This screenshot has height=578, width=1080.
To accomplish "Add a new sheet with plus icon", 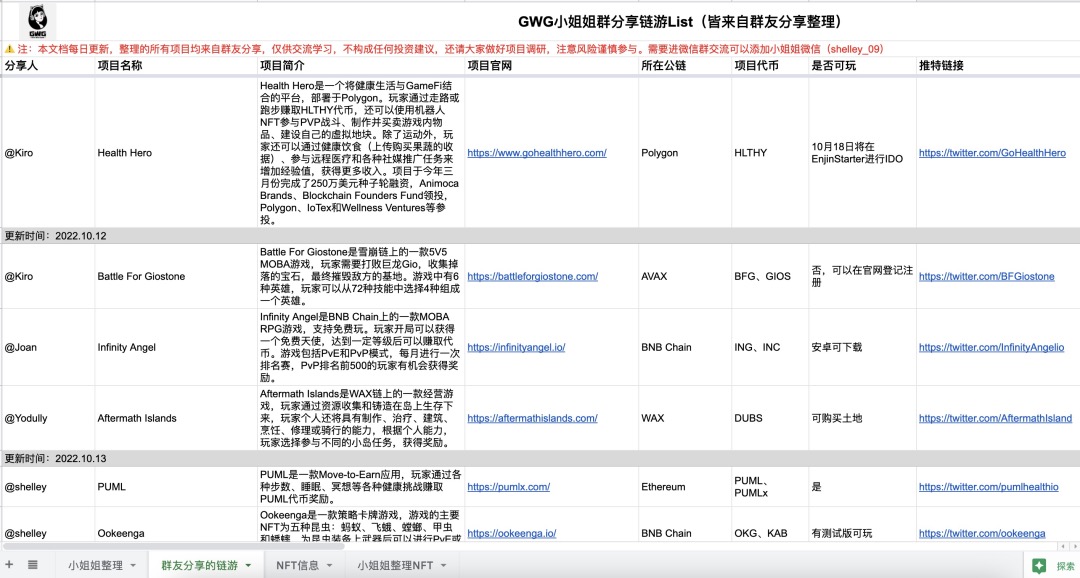I will point(9,565).
